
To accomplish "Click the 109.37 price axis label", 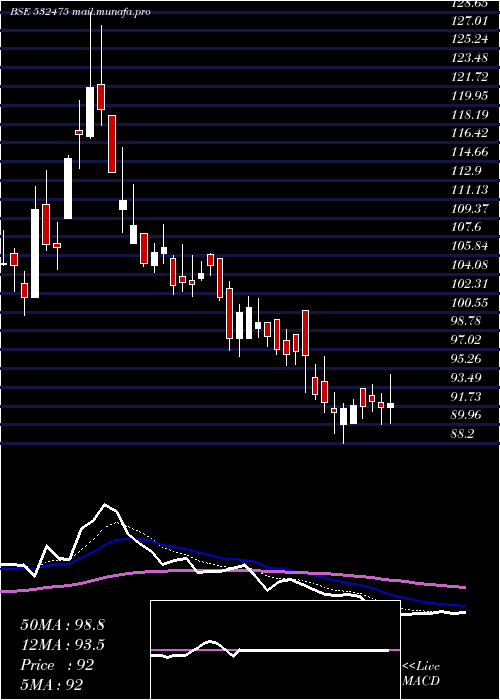I will click(470, 209).
